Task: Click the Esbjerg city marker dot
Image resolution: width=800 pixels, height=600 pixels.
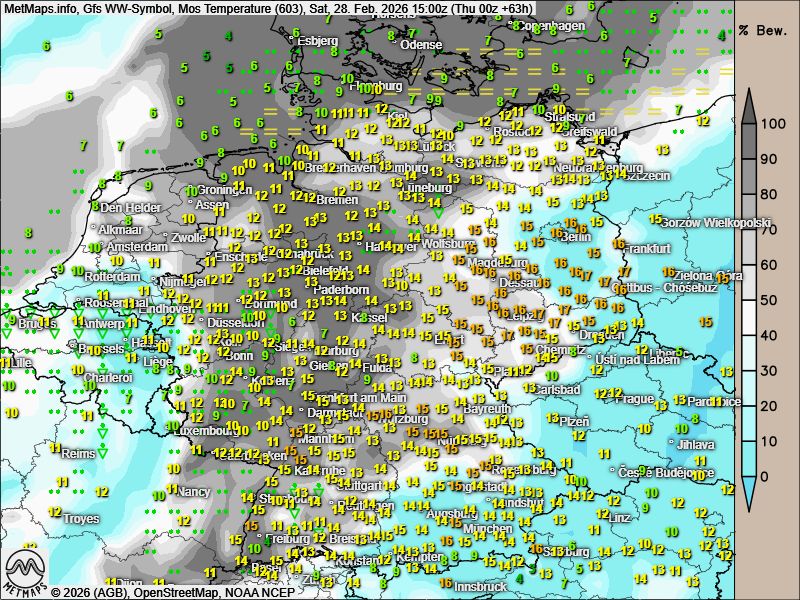Action: [x=292, y=40]
